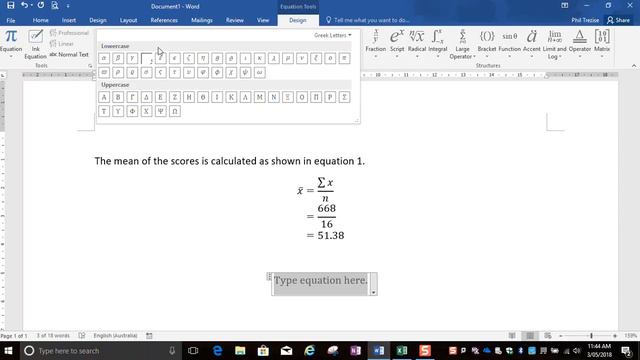Click the Ink Equation button
The image size is (640, 360).
point(36,44)
